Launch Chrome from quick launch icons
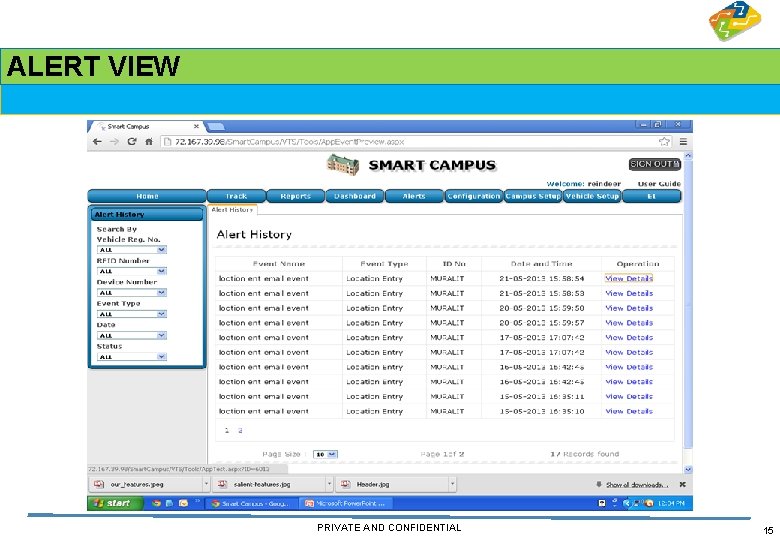Image resolution: width=780 pixels, height=540 pixels. tap(156, 503)
